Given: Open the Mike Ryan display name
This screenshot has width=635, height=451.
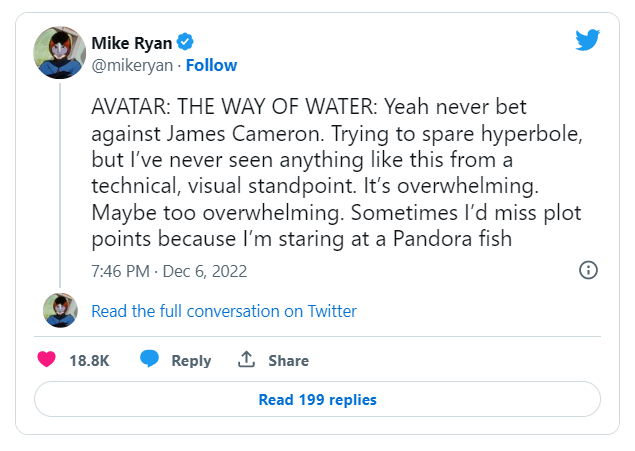Looking at the screenshot, I should point(131,42).
